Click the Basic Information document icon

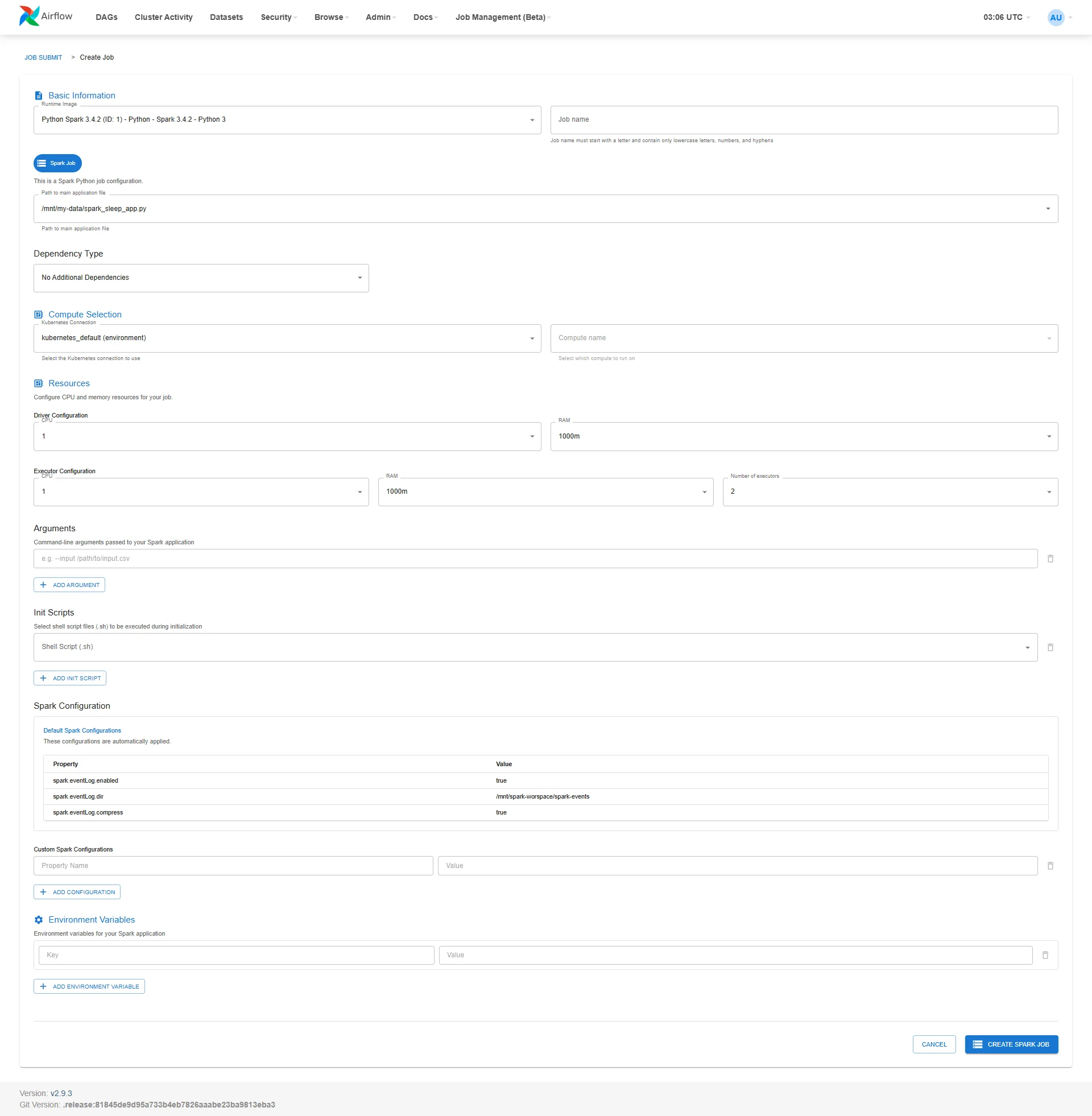(x=39, y=96)
